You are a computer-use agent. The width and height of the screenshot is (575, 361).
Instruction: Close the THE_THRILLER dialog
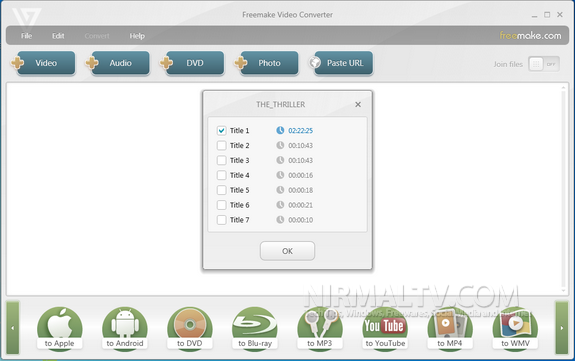[x=358, y=105]
